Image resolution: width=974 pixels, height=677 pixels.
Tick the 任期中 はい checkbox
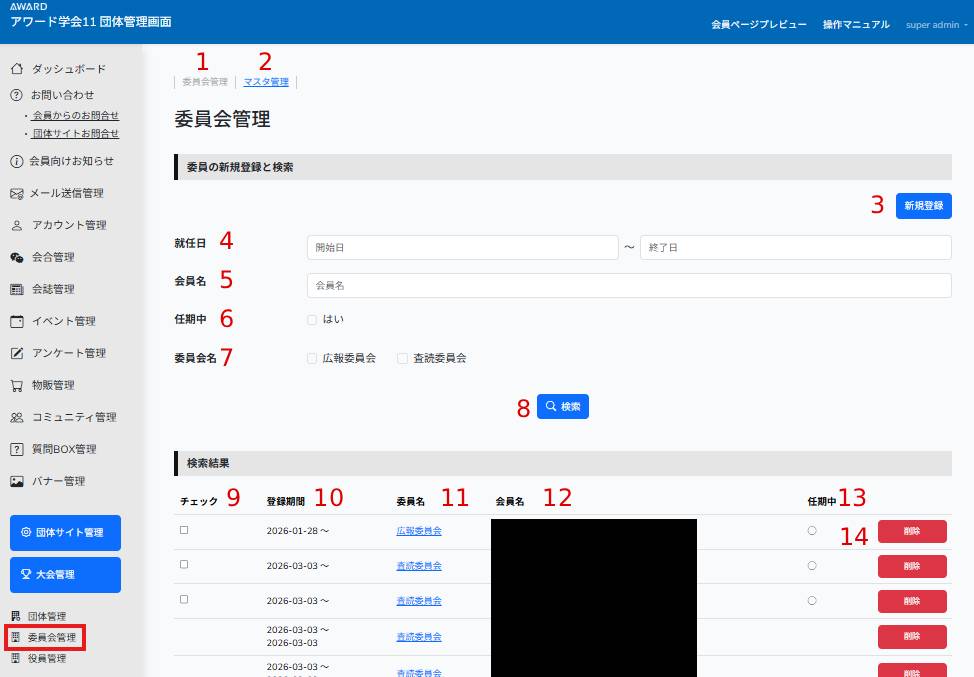tap(313, 320)
